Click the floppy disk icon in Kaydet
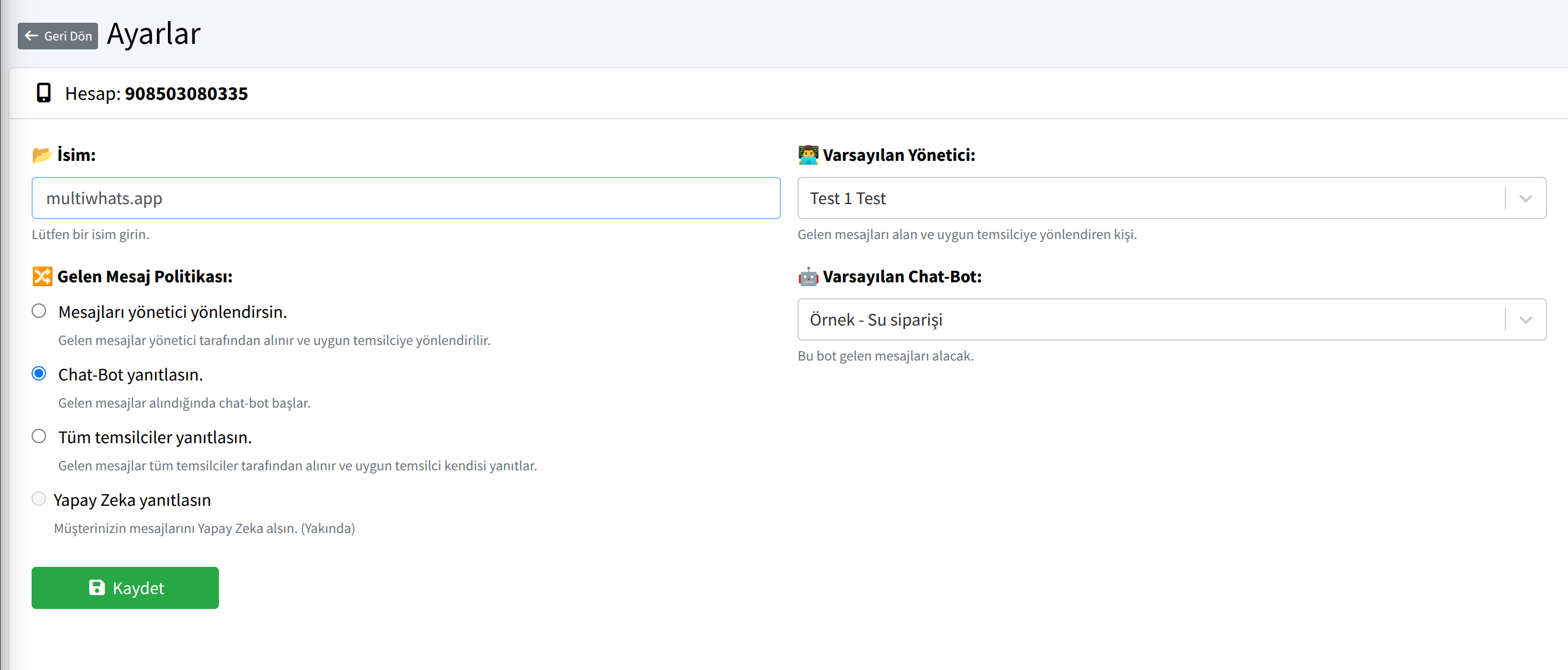 click(97, 587)
